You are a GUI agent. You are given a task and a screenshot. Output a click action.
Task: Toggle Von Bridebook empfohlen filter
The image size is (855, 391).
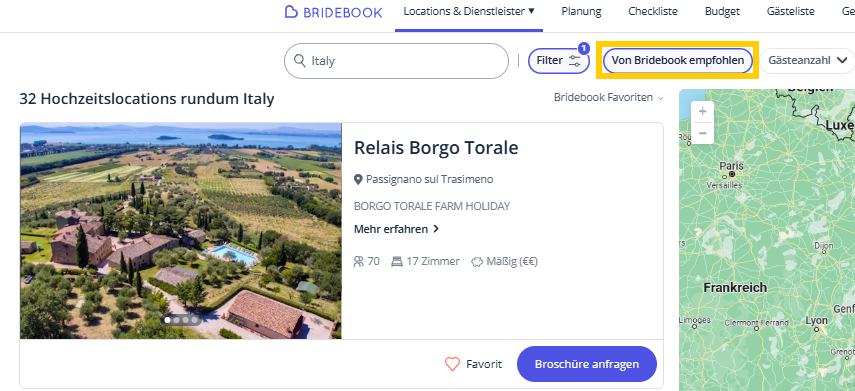[x=677, y=61]
